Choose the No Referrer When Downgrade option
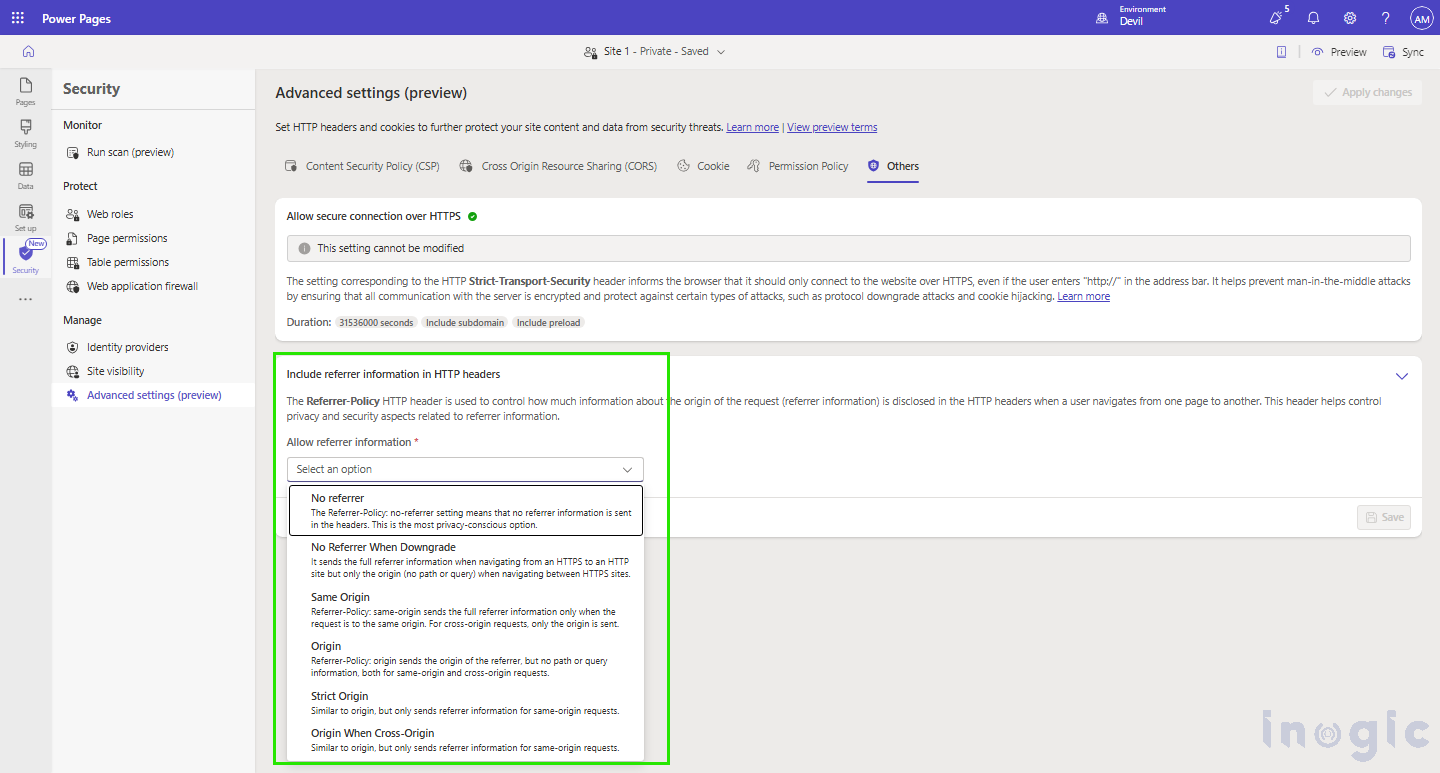This screenshot has height=773, width=1440. pyautogui.click(x=466, y=560)
